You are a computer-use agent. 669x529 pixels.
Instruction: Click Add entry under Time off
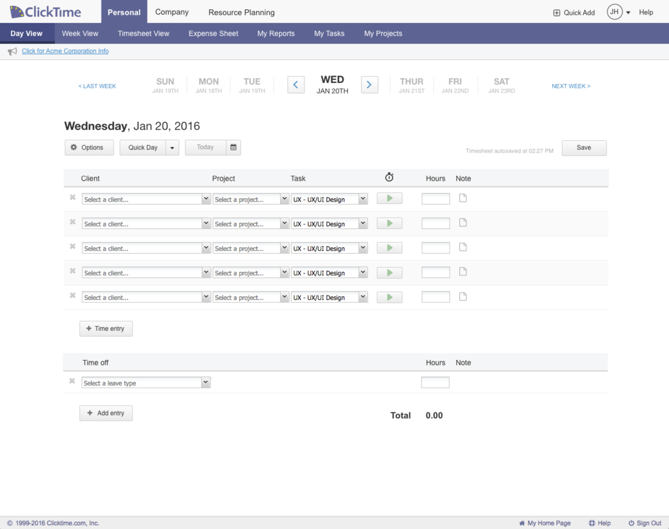click(x=106, y=413)
